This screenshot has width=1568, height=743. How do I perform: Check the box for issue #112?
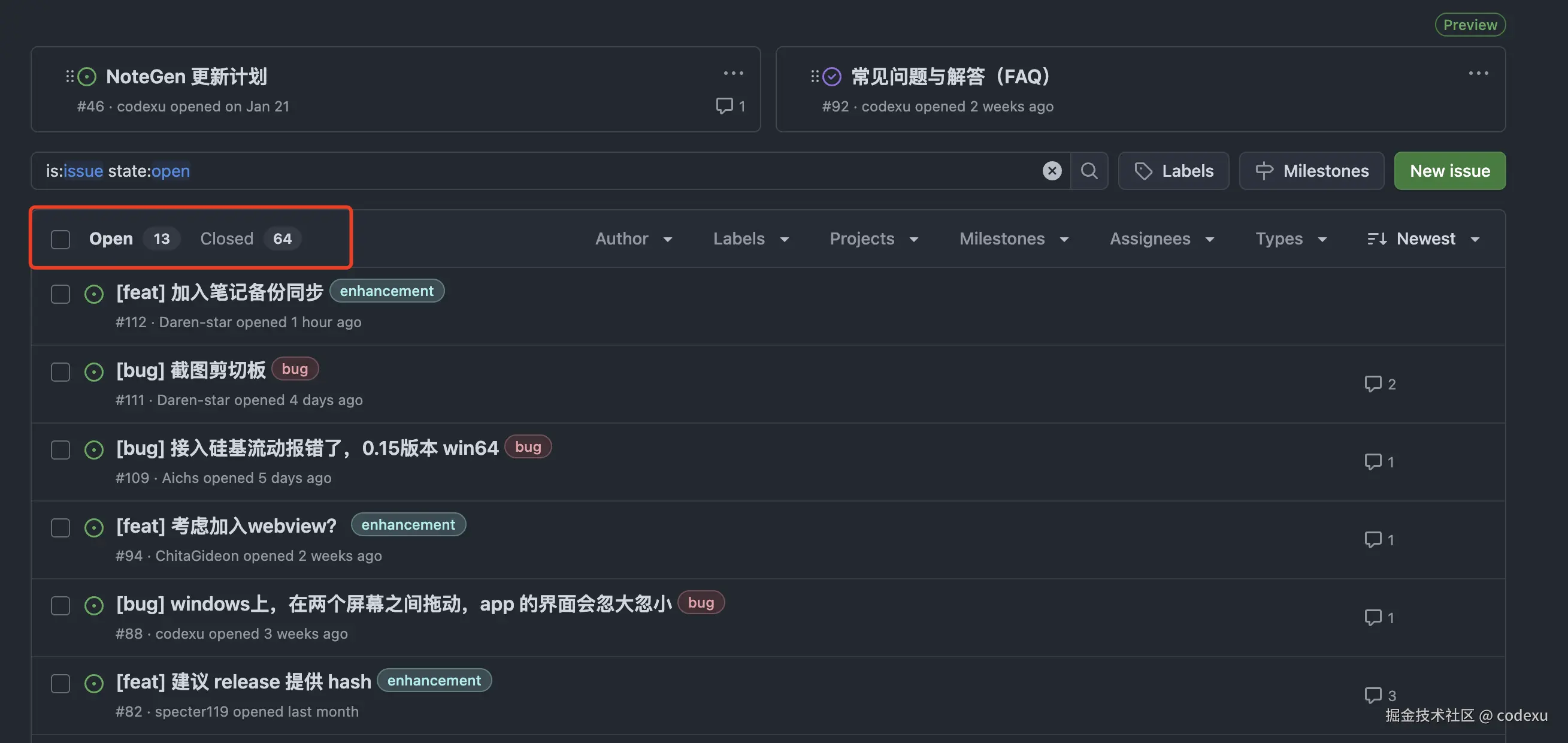pyautogui.click(x=60, y=294)
